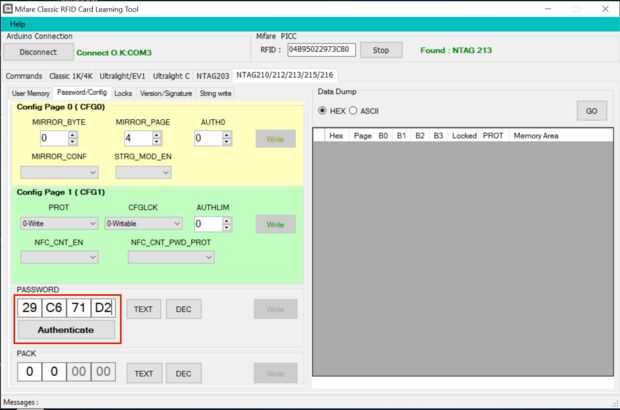The image size is (620, 410).
Task: Open the Ultralight/EV1 tab
Action: coord(122,76)
